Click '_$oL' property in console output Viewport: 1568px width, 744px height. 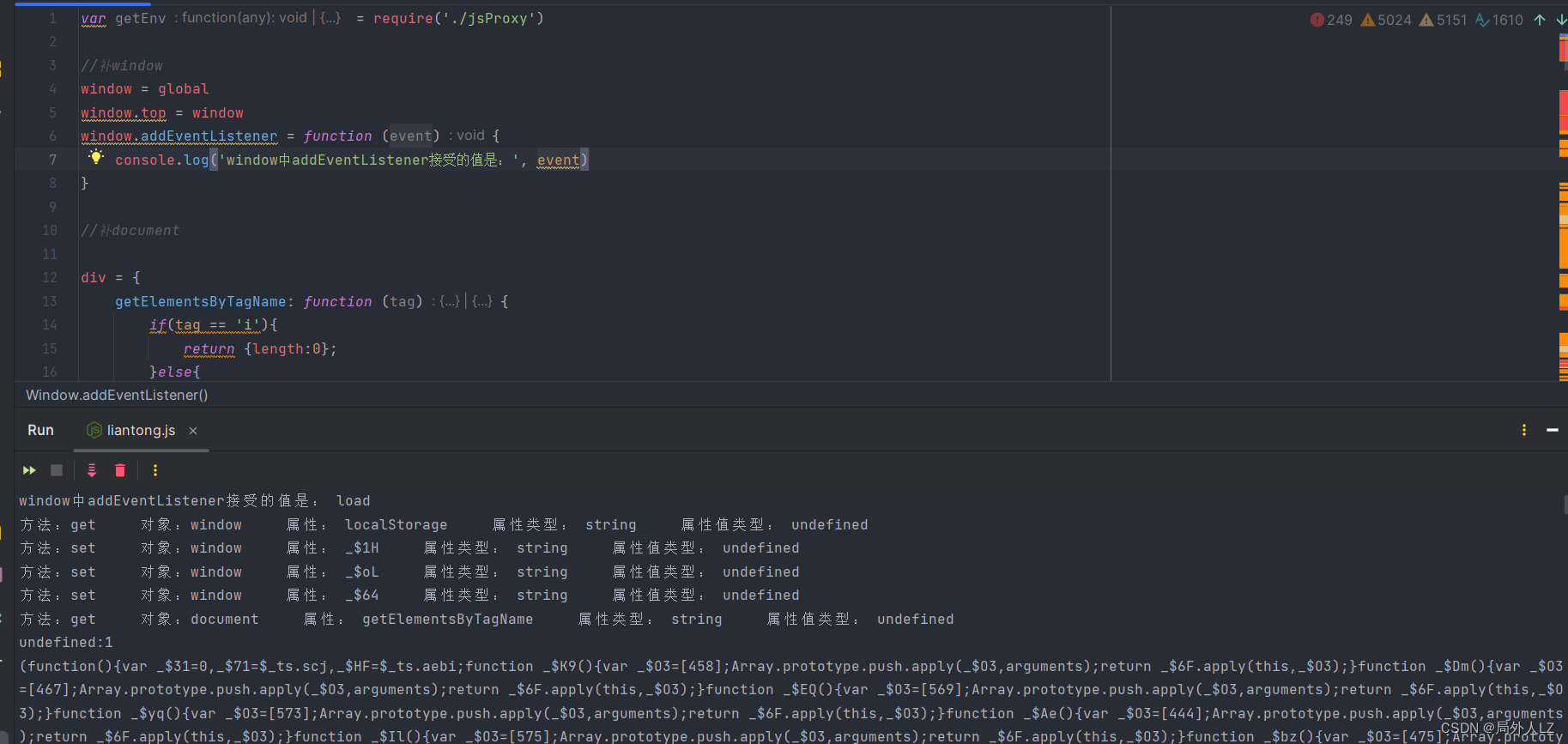coord(362,572)
